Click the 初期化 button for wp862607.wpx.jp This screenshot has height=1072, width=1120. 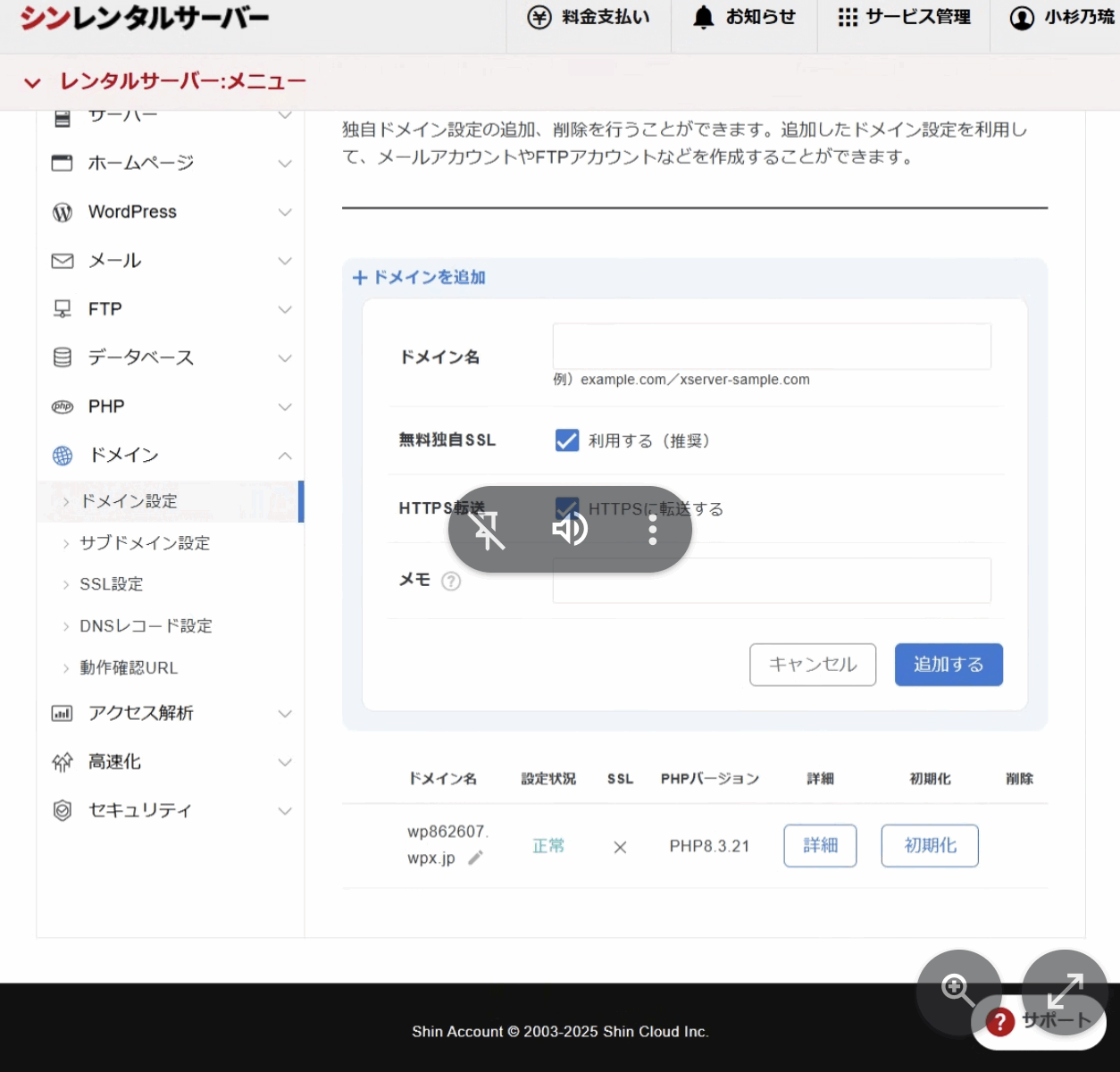930,846
